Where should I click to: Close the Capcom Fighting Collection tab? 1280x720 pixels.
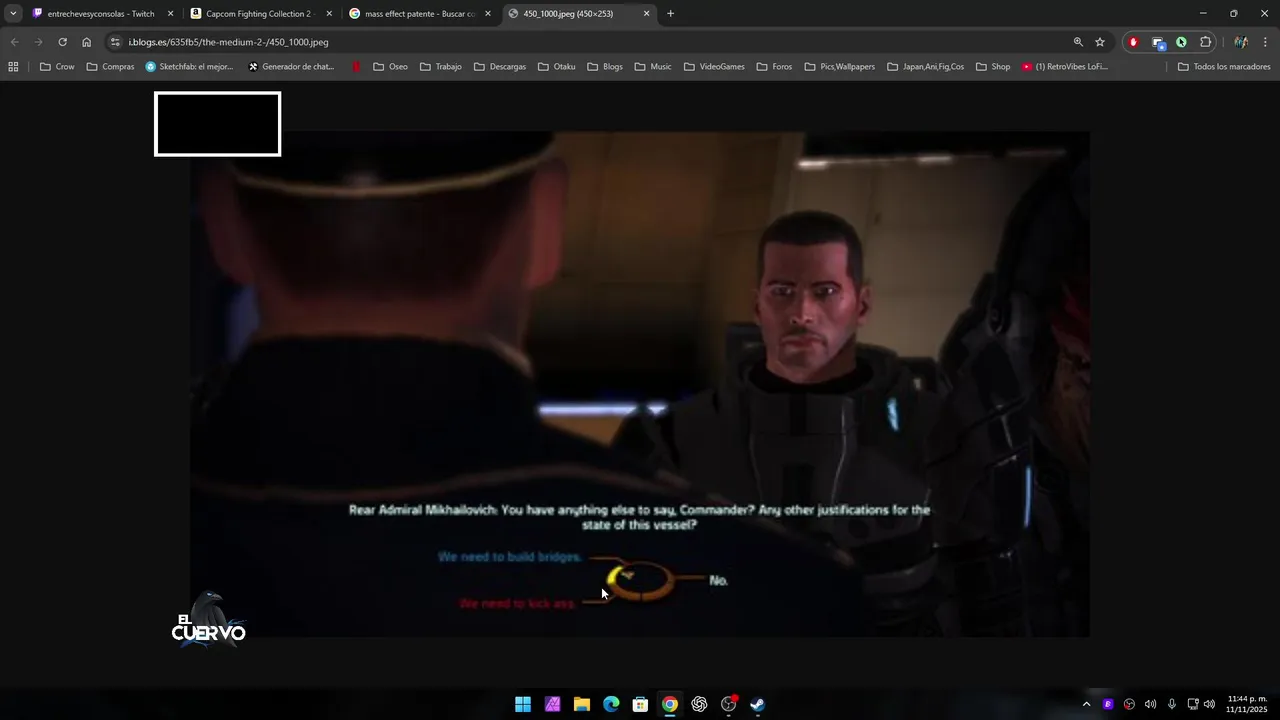(x=329, y=14)
